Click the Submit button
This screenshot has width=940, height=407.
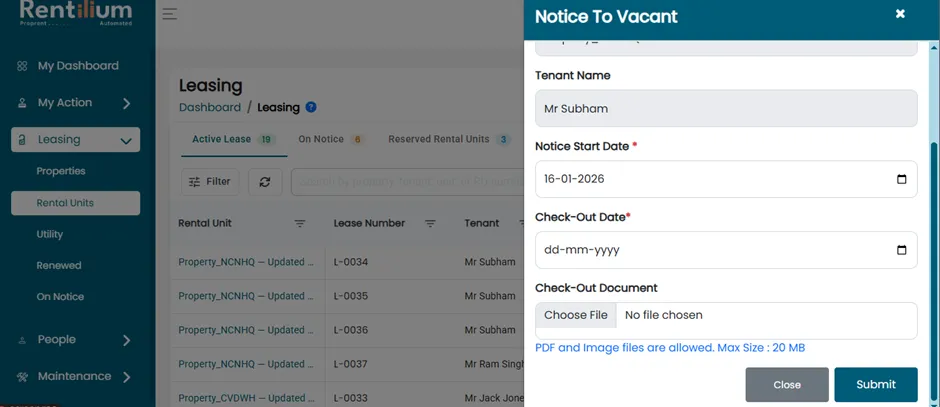click(876, 385)
